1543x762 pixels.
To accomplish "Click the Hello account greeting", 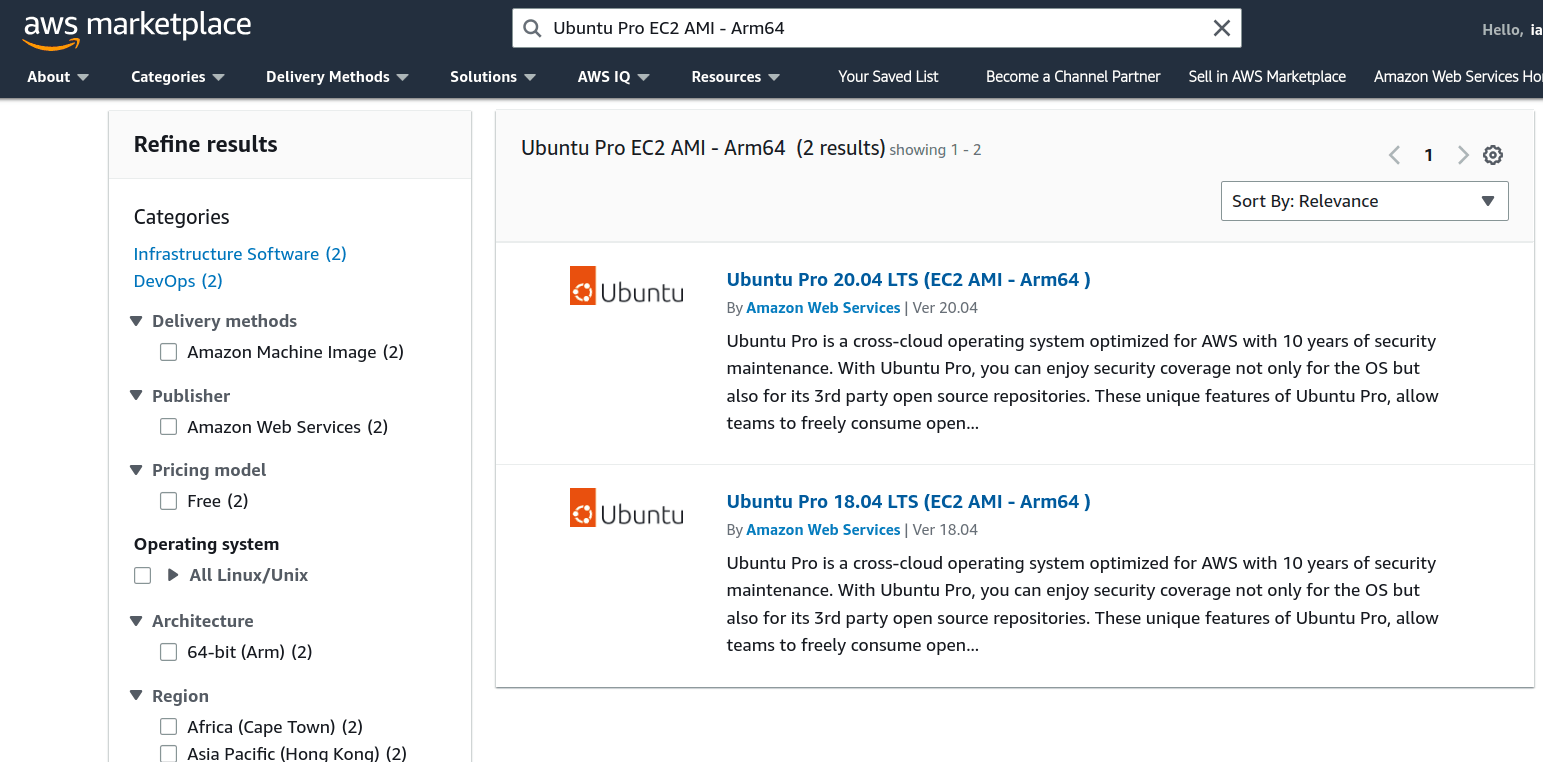I will pos(1512,30).
